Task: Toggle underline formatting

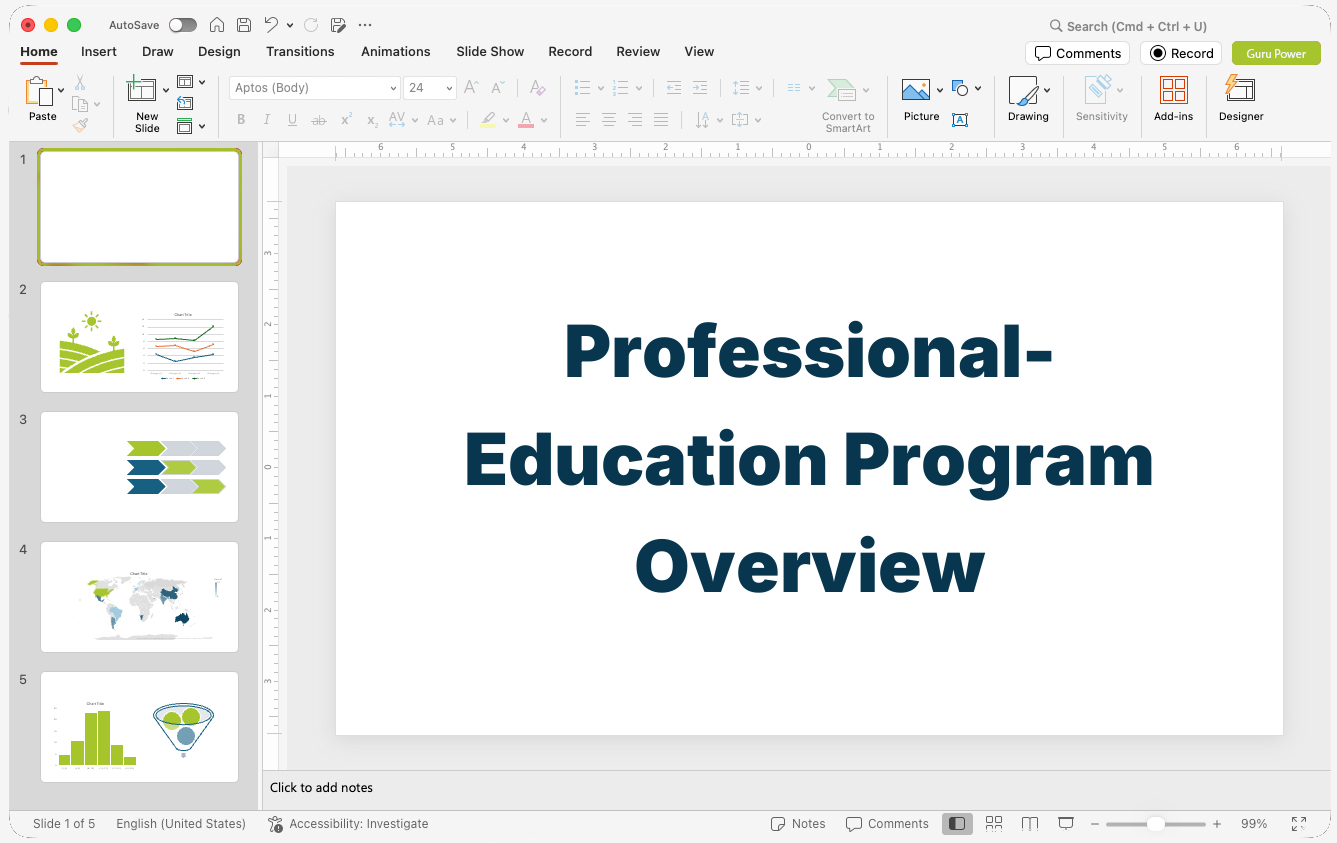Action: coord(292,120)
